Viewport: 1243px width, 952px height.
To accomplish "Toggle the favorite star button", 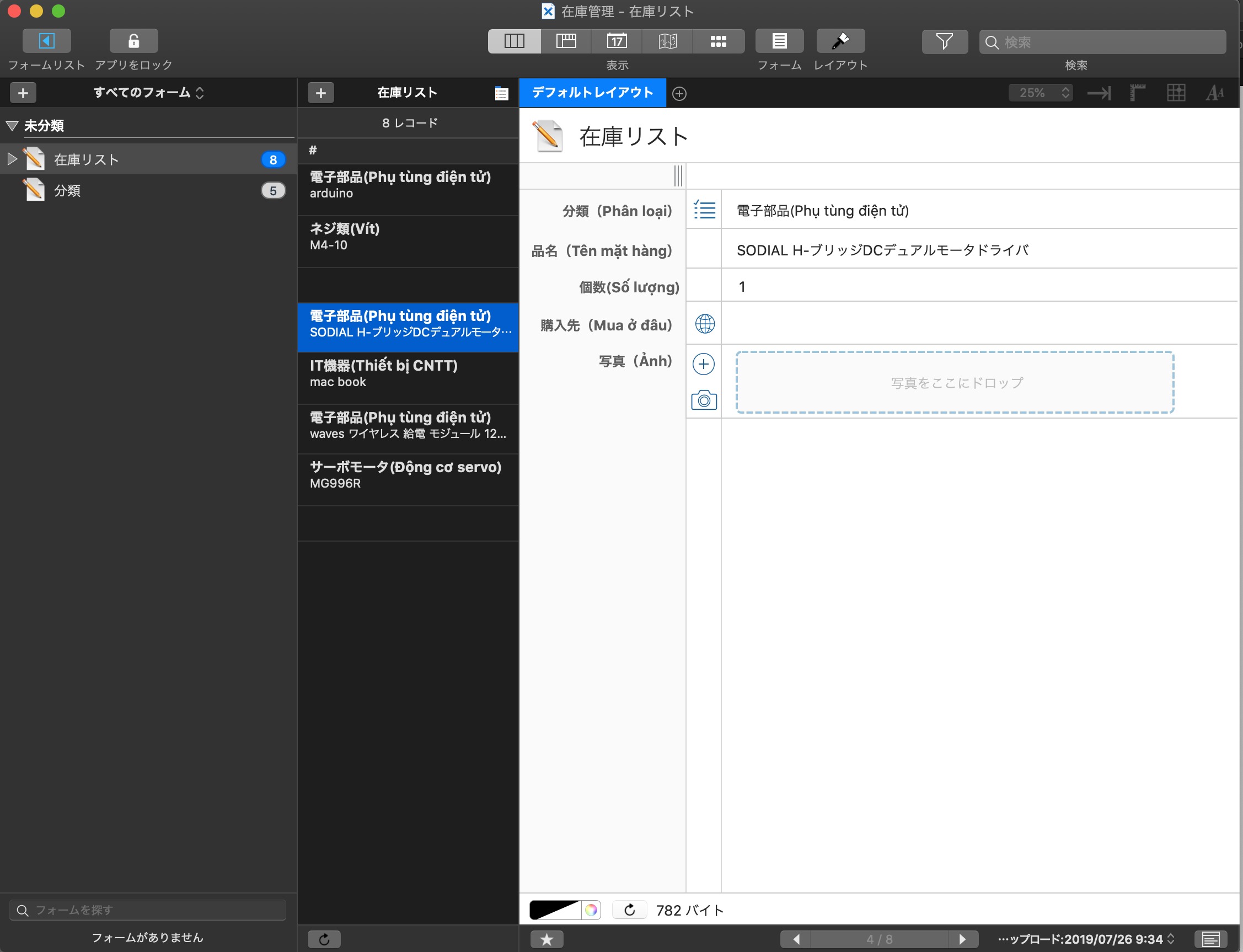I will pos(546,939).
